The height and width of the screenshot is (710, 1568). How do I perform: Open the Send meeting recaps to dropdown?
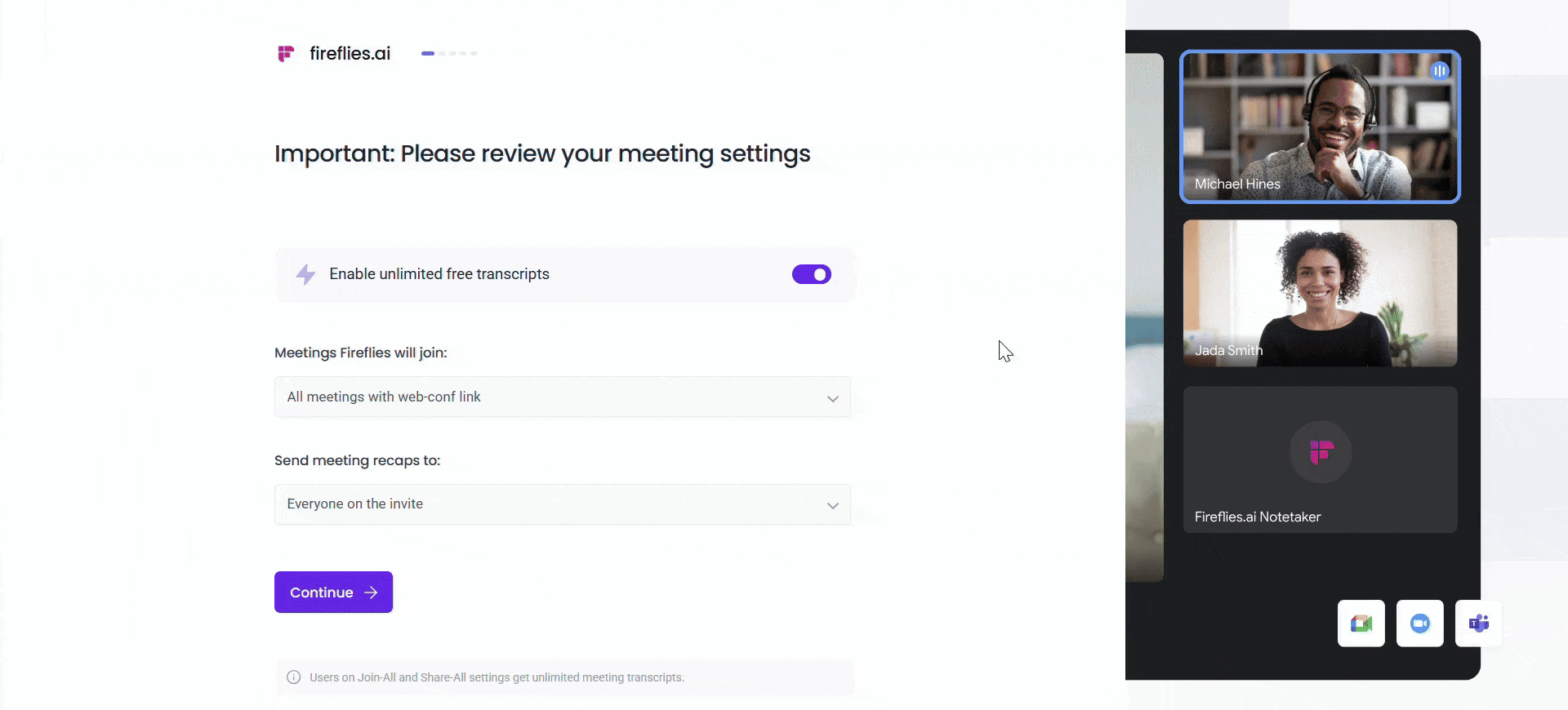(x=563, y=504)
